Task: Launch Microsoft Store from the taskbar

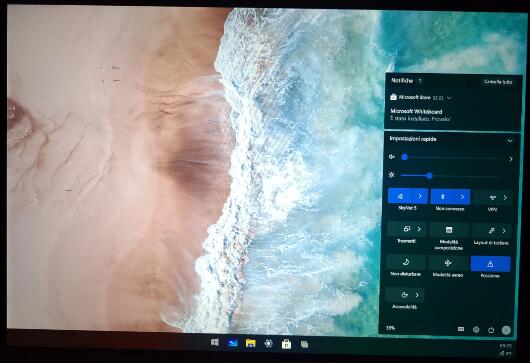Action: pyautogui.click(x=286, y=344)
